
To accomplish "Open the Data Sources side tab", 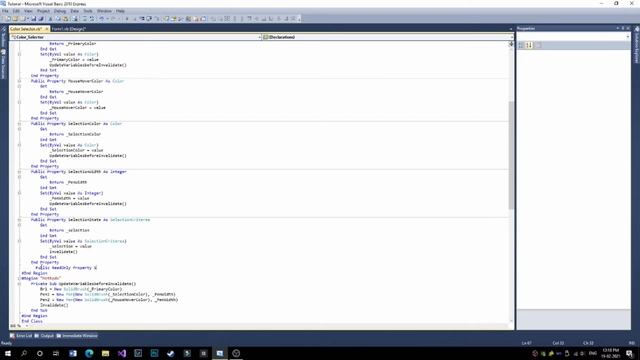I will click(3, 64).
